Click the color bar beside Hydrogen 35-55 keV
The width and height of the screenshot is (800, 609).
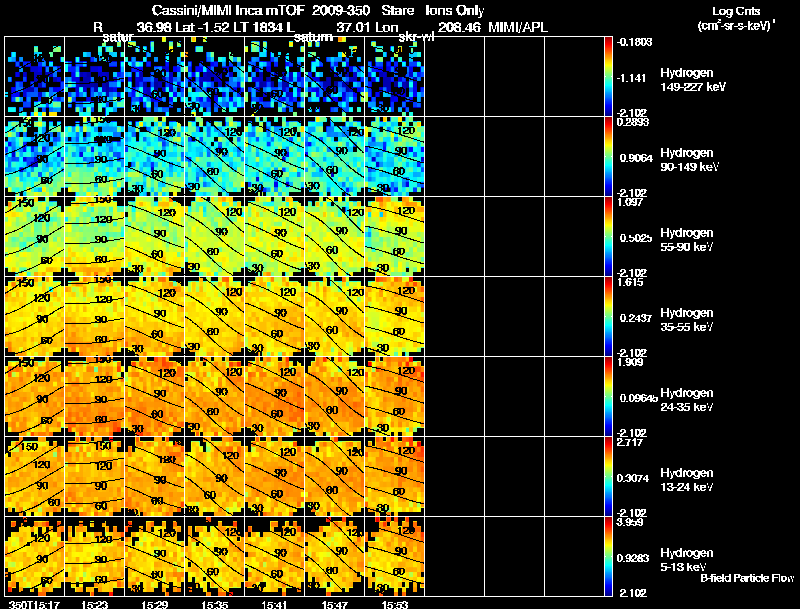pos(608,317)
